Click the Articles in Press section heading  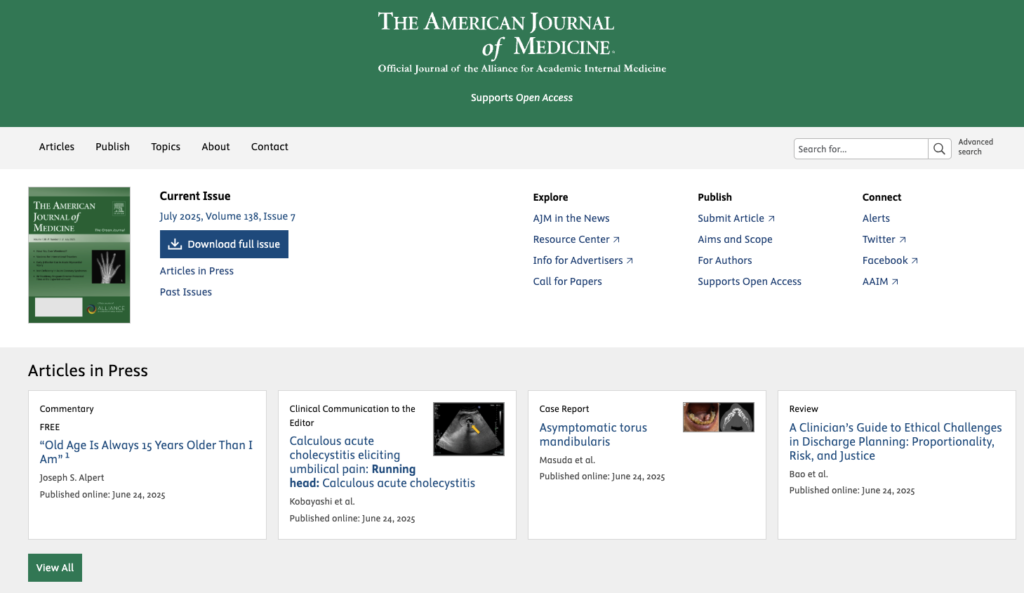(x=88, y=370)
